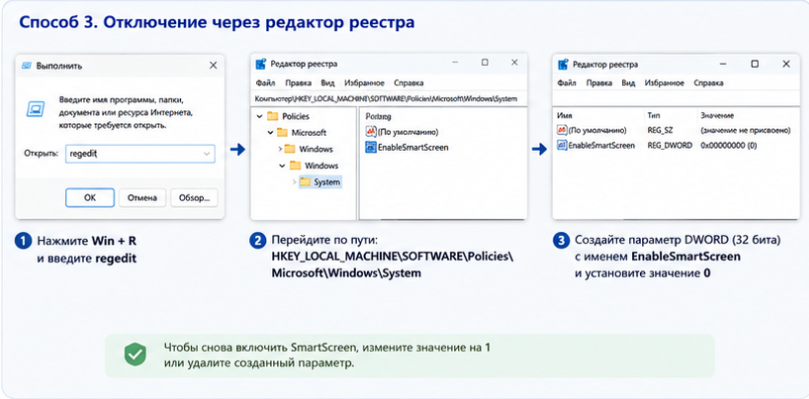
Task: Click the System folder icon
Action: click(x=306, y=182)
